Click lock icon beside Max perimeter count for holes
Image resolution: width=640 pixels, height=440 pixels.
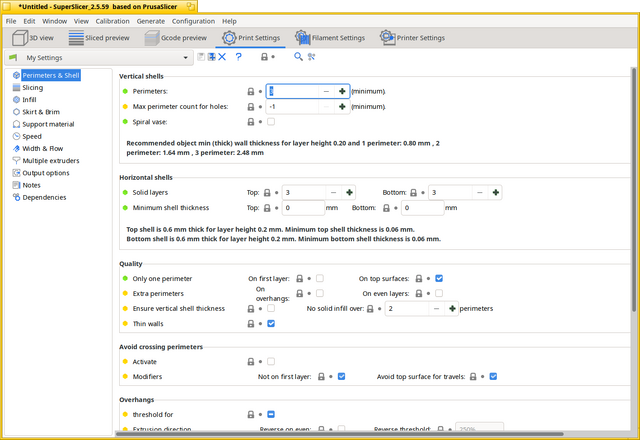(251, 107)
